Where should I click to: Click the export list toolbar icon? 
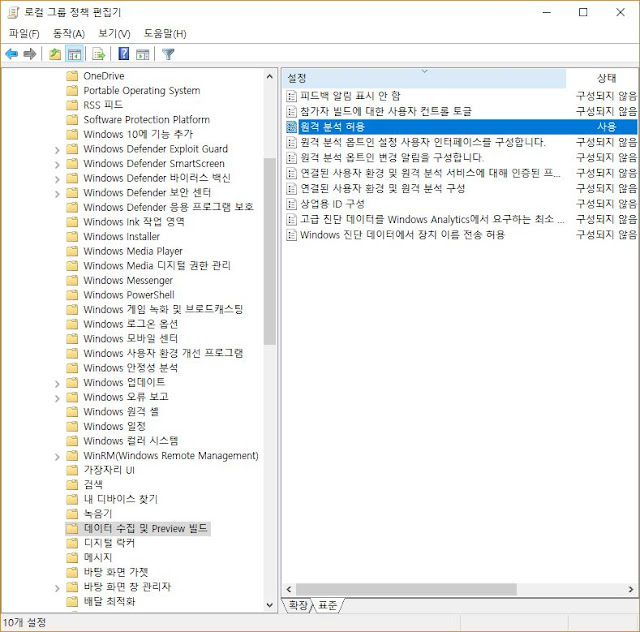pyautogui.click(x=99, y=54)
